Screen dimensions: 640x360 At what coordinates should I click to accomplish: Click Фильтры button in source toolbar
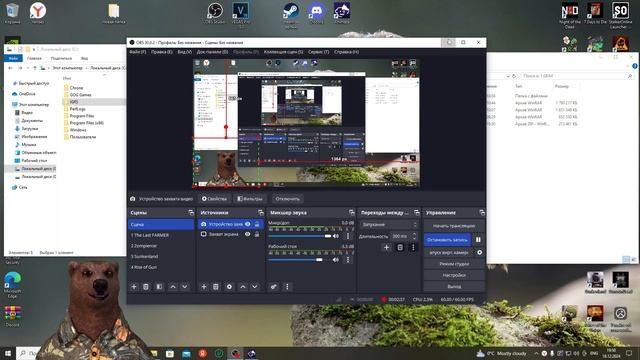(249, 199)
